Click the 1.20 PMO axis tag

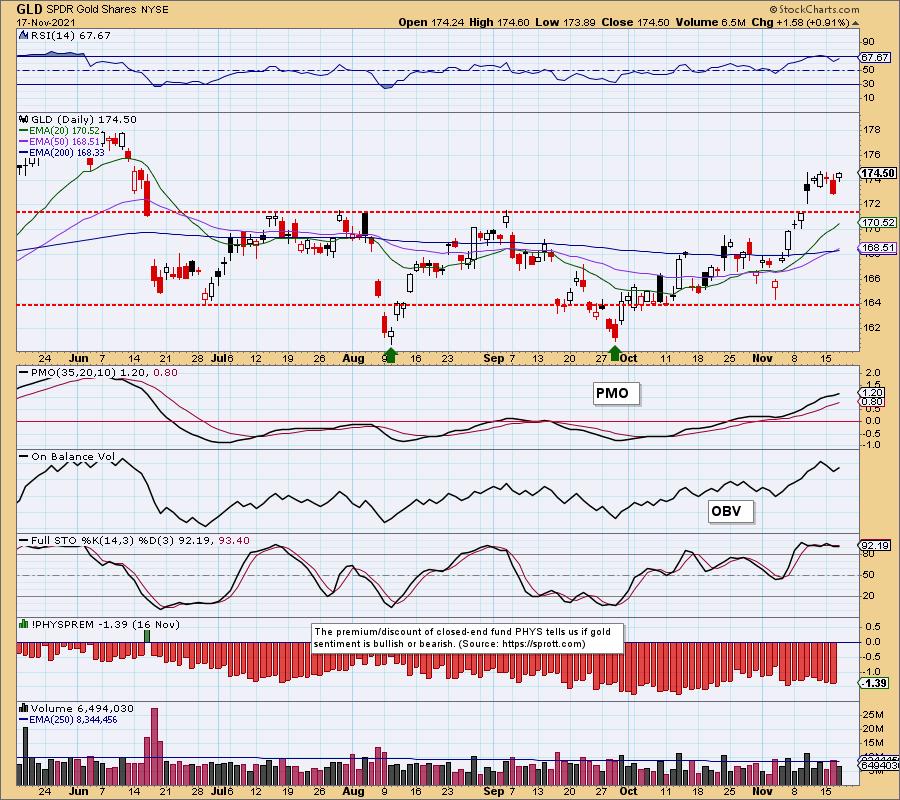pyautogui.click(x=872, y=393)
